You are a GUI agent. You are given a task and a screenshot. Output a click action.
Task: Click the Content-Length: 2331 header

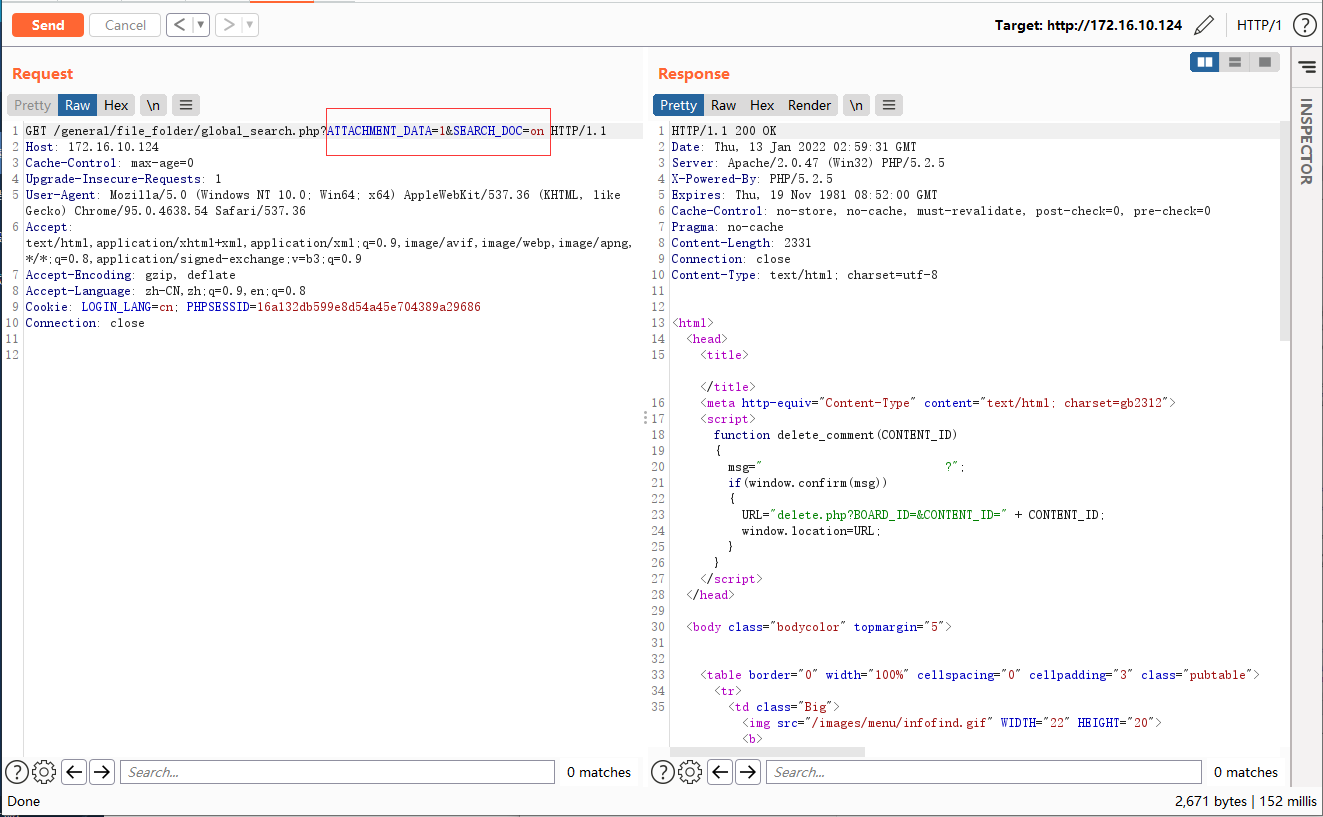[741, 243]
